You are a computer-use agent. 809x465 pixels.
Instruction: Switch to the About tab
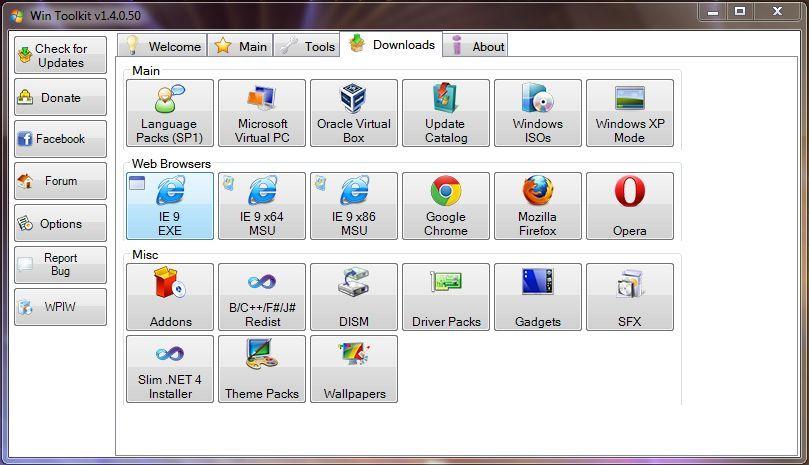[x=475, y=45]
